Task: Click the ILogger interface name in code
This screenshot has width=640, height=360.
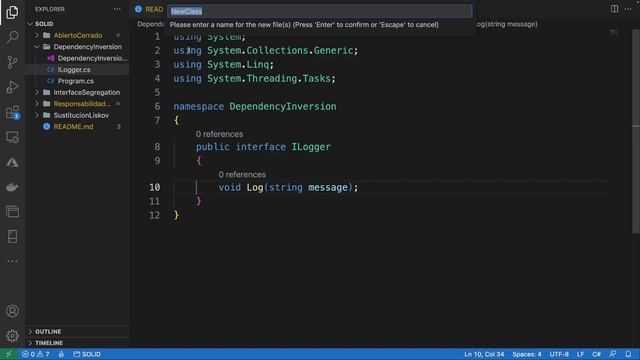Action: click(311, 147)
